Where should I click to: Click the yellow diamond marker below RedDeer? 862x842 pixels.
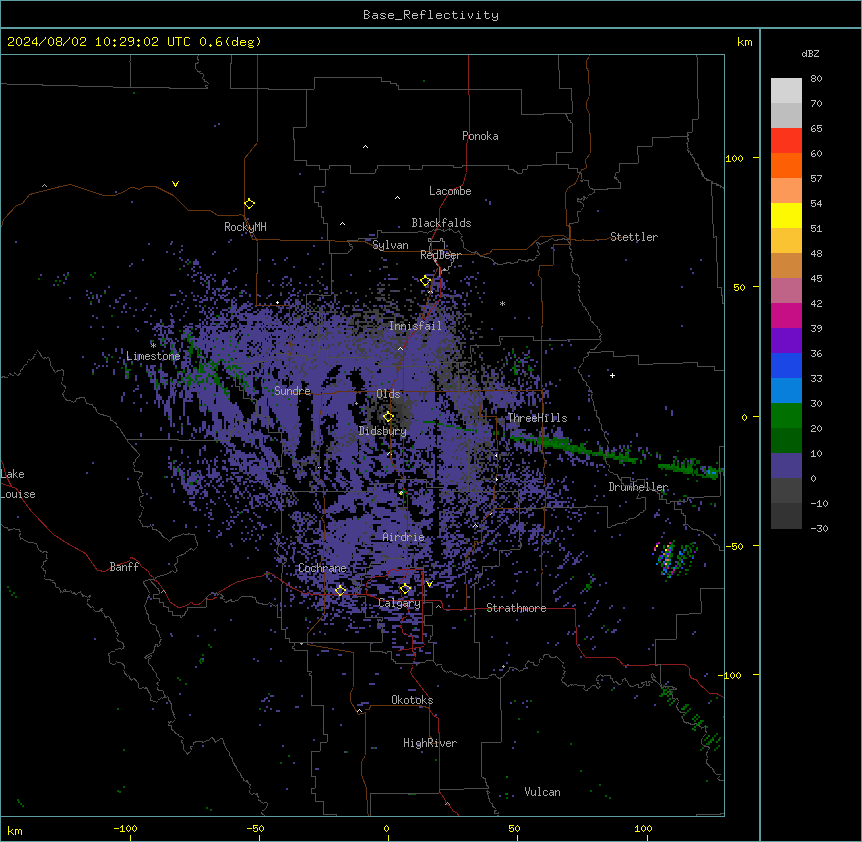426,281
